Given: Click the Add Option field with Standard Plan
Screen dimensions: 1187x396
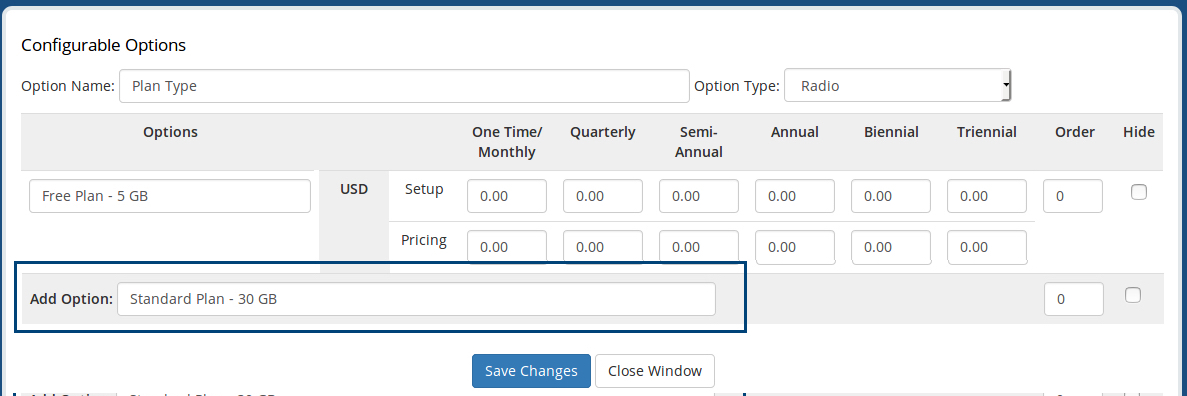Looking at the screenshot, I should [416, 299].
